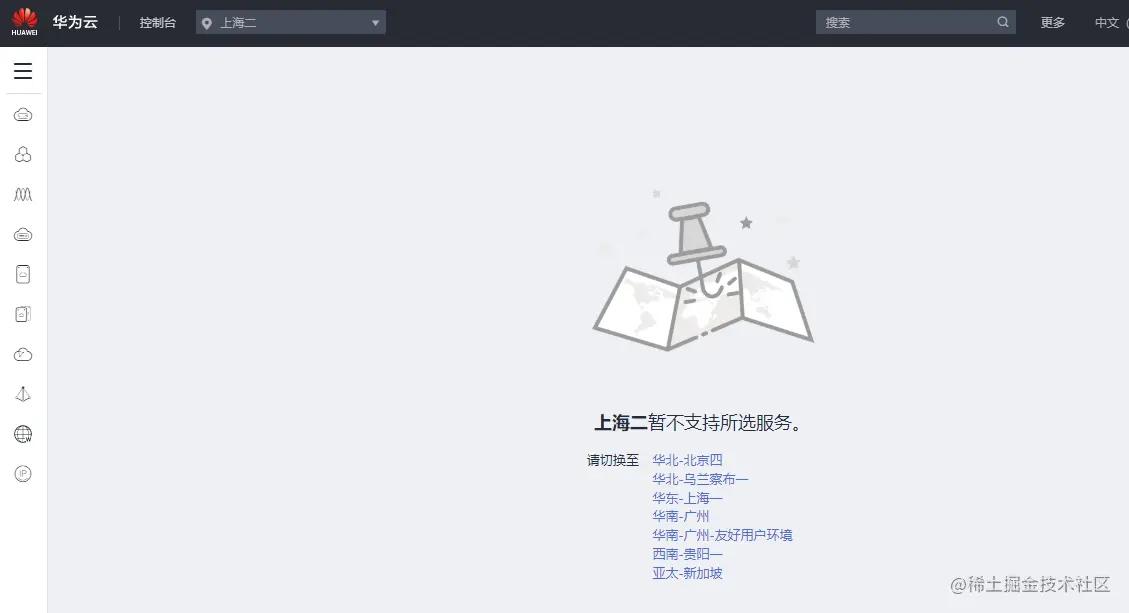The height and width of the screenshot is (613, 1129).
Task: Expand the 上海二 region dropdown
Action: coord(291,22)
